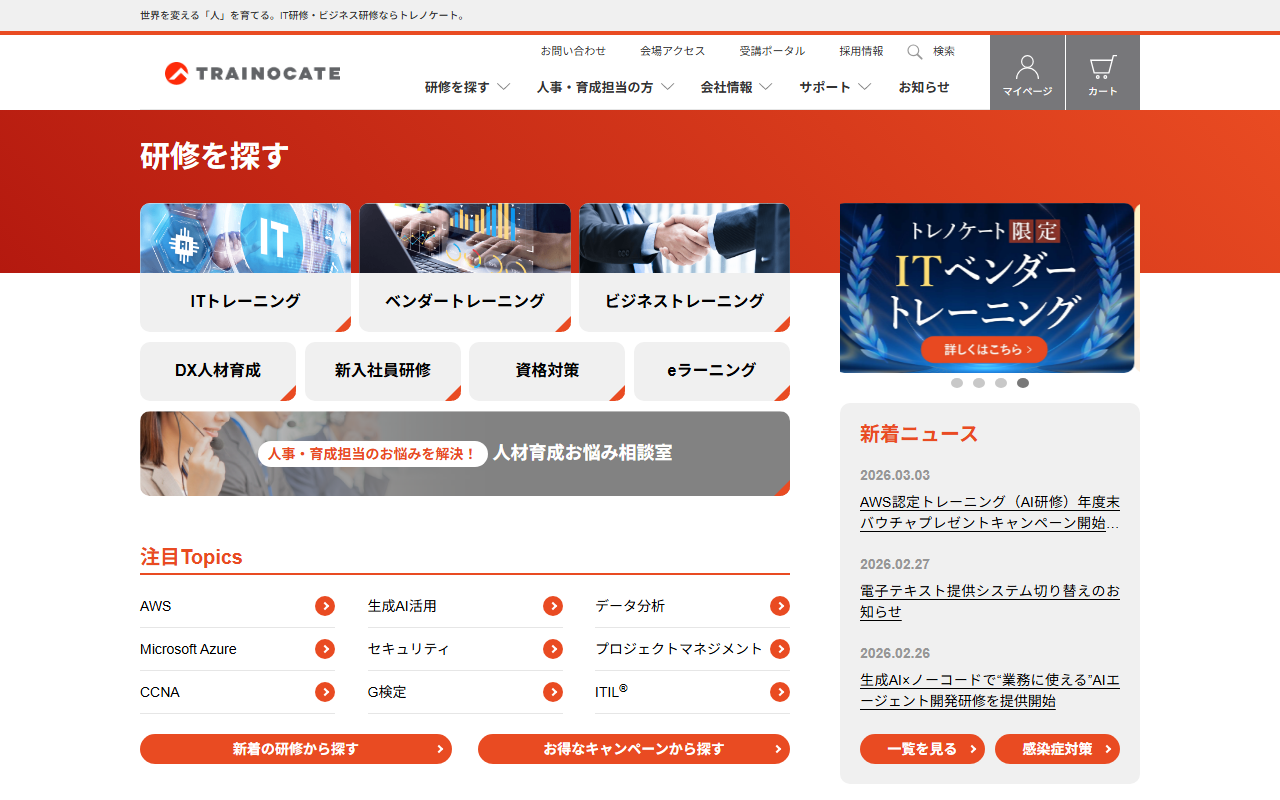Screen dimensions: 1280x800
Task: Select the first carousel indicator dot
Action: point(957,383)
